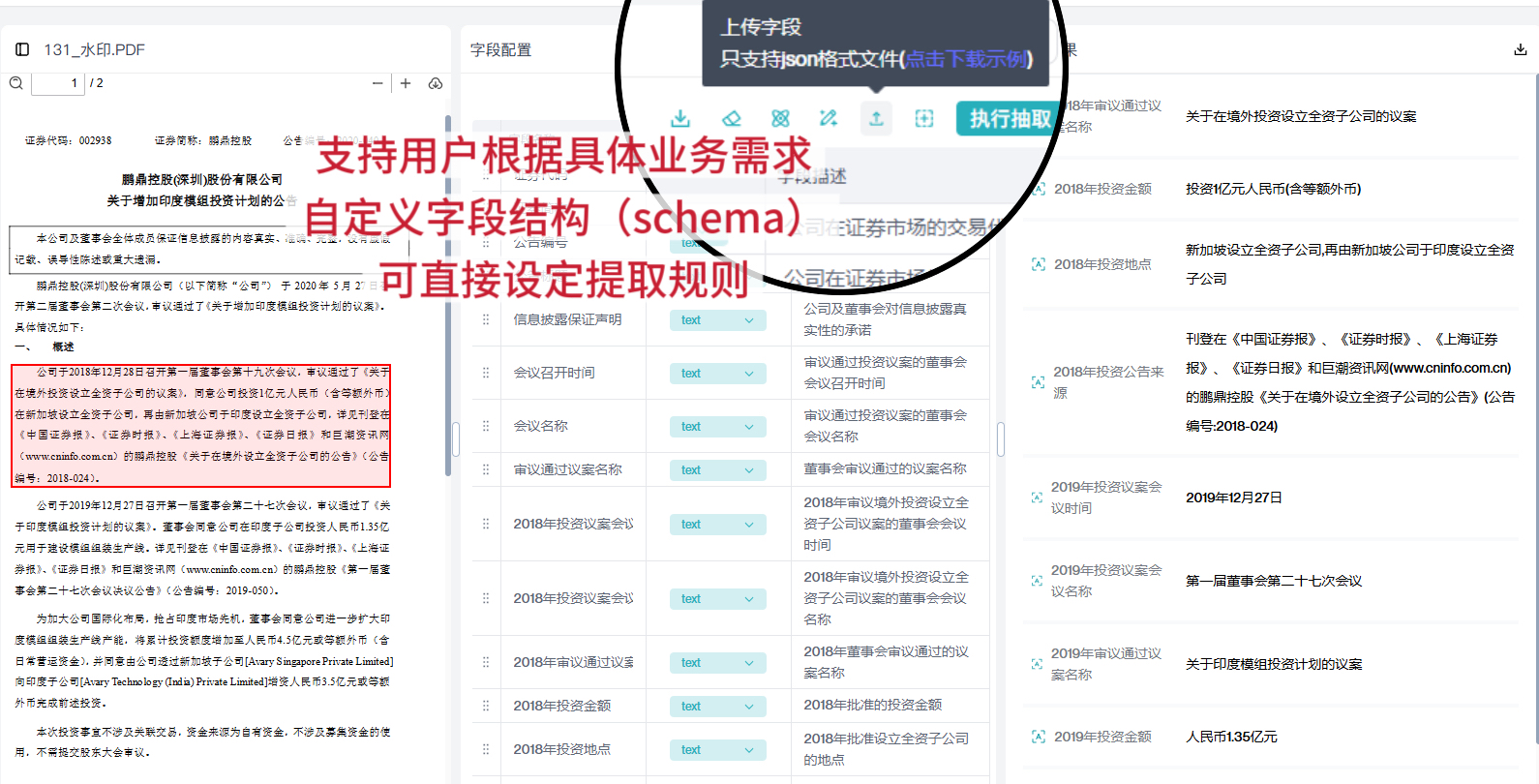Open type dropdown for 2018年投资地点

pyautogui.click(x=717, y=750)
